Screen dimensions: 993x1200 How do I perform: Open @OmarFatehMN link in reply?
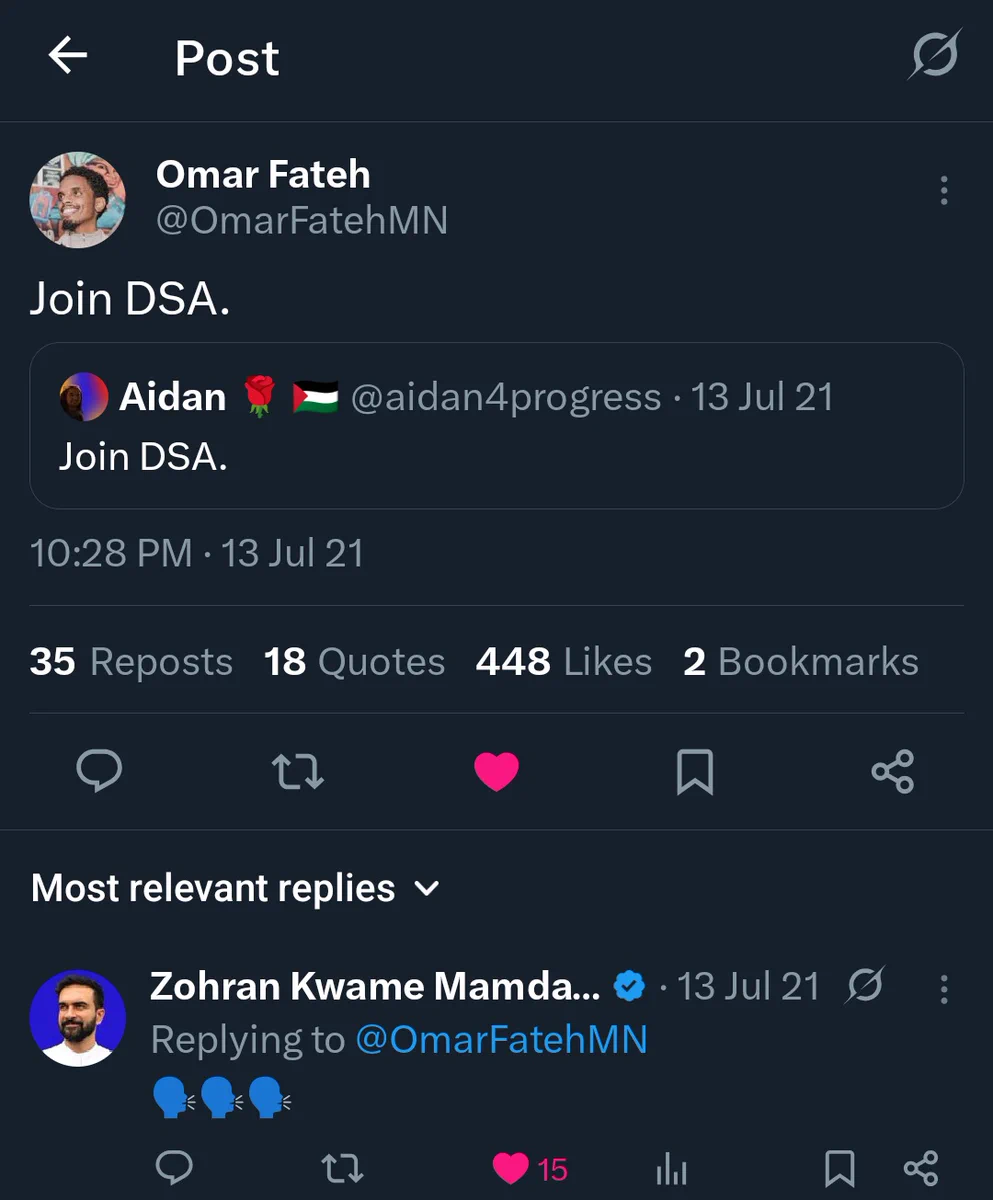[501, 1040]
